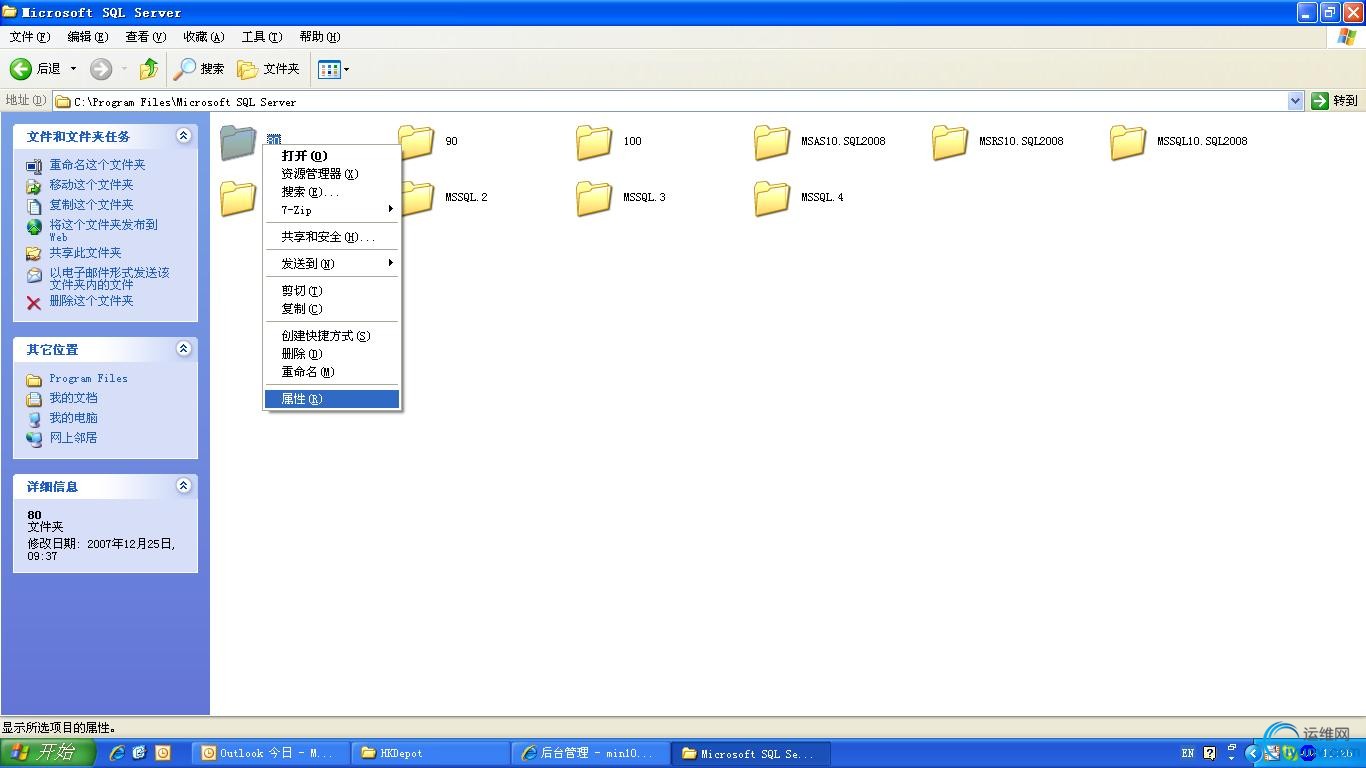Launch Internet Explorer from quick launch

point(117,753)
